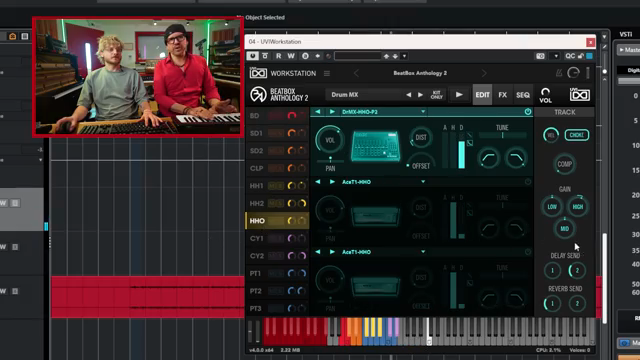Click the first layer VOL knob
Screen dimensions: 640x360
[330, 140]
